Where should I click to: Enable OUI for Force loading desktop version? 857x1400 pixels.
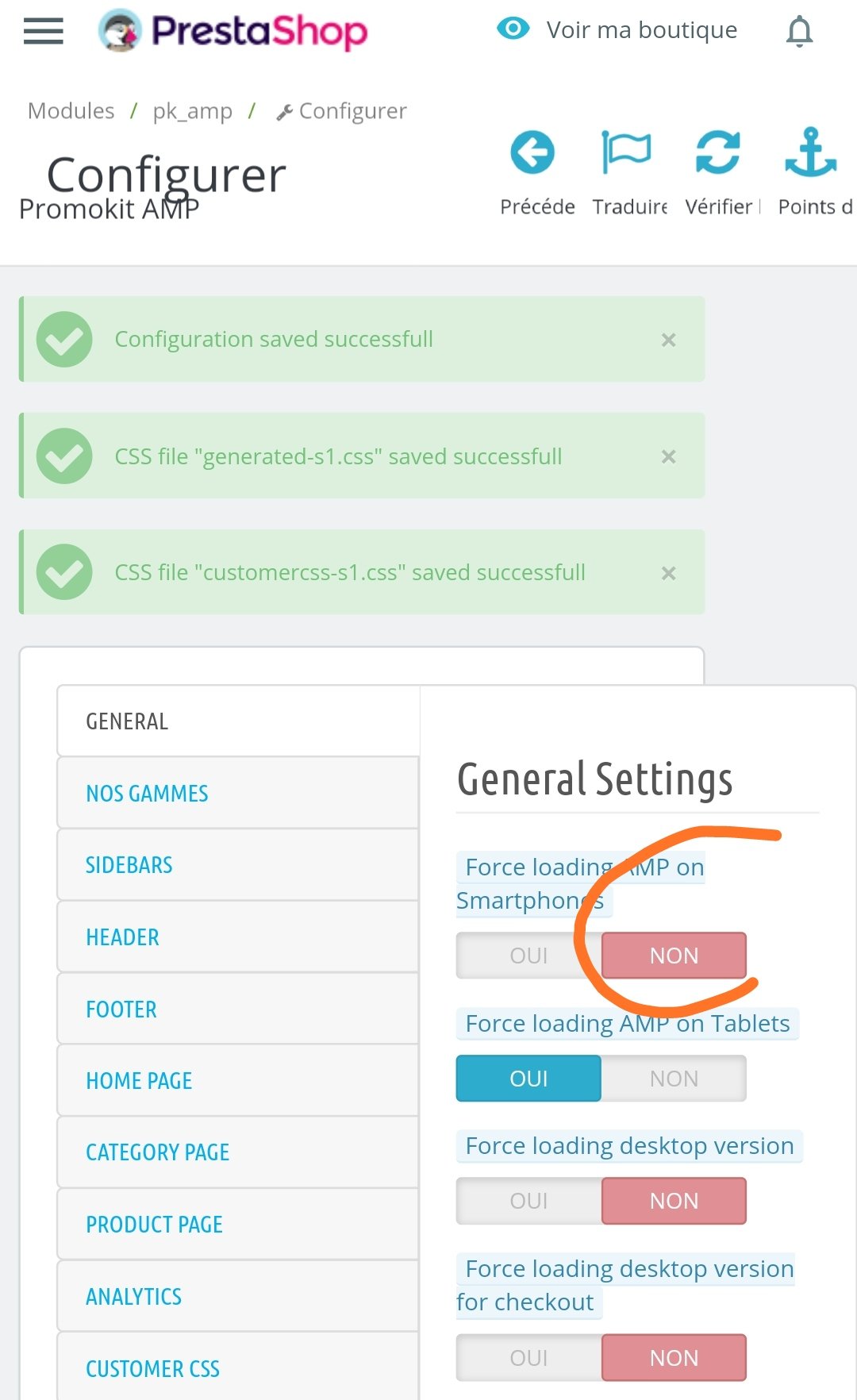pos(528,1201)
